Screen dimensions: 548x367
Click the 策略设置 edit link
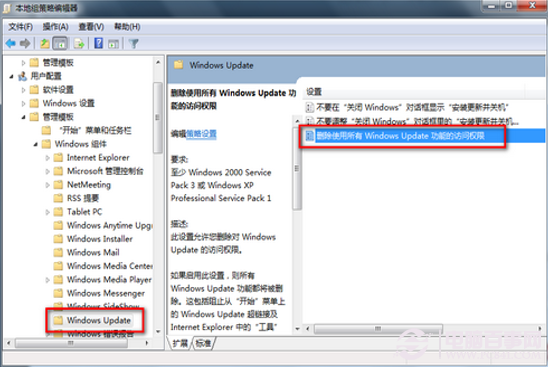201,134
